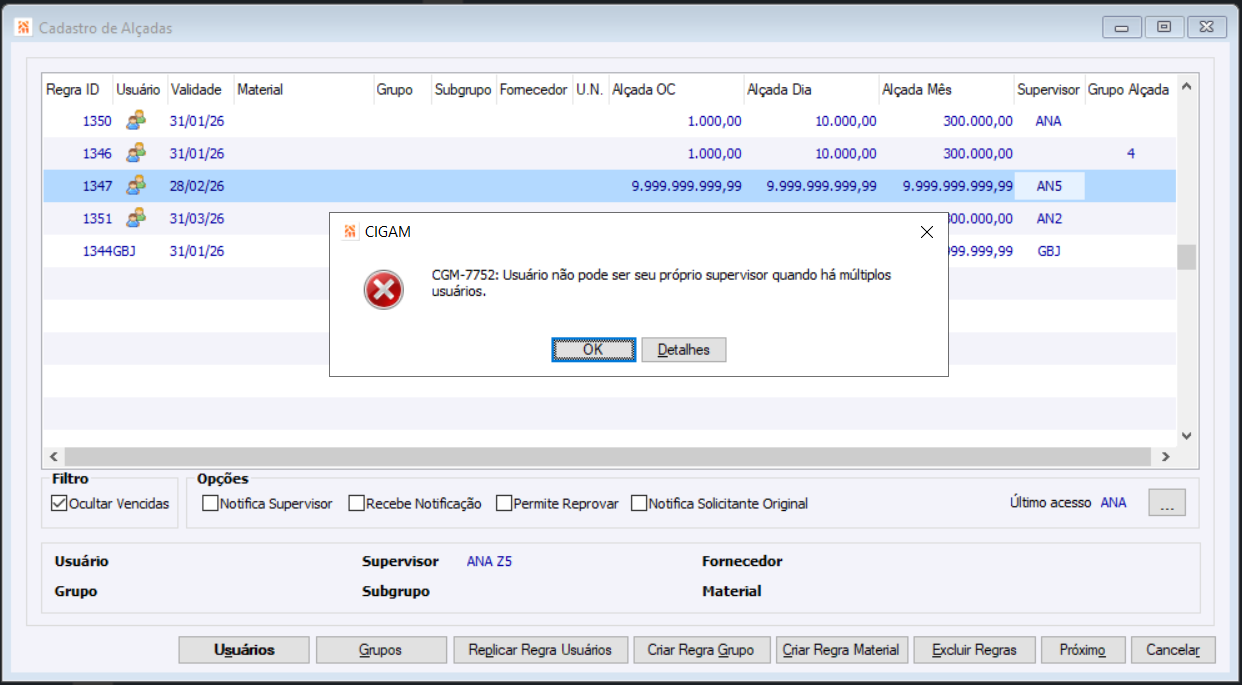Select Regra ID 1346 cell
Screen dimensions: 1242x685
(78, 154)
